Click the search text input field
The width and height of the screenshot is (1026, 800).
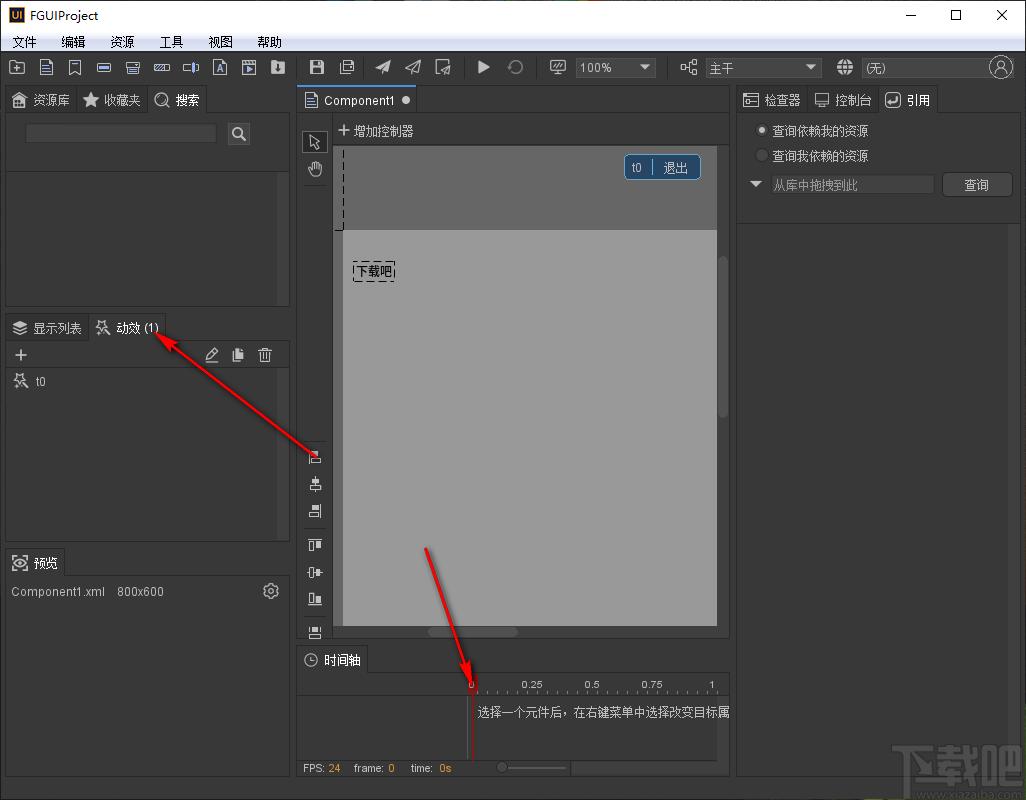[x=121, y=133]
